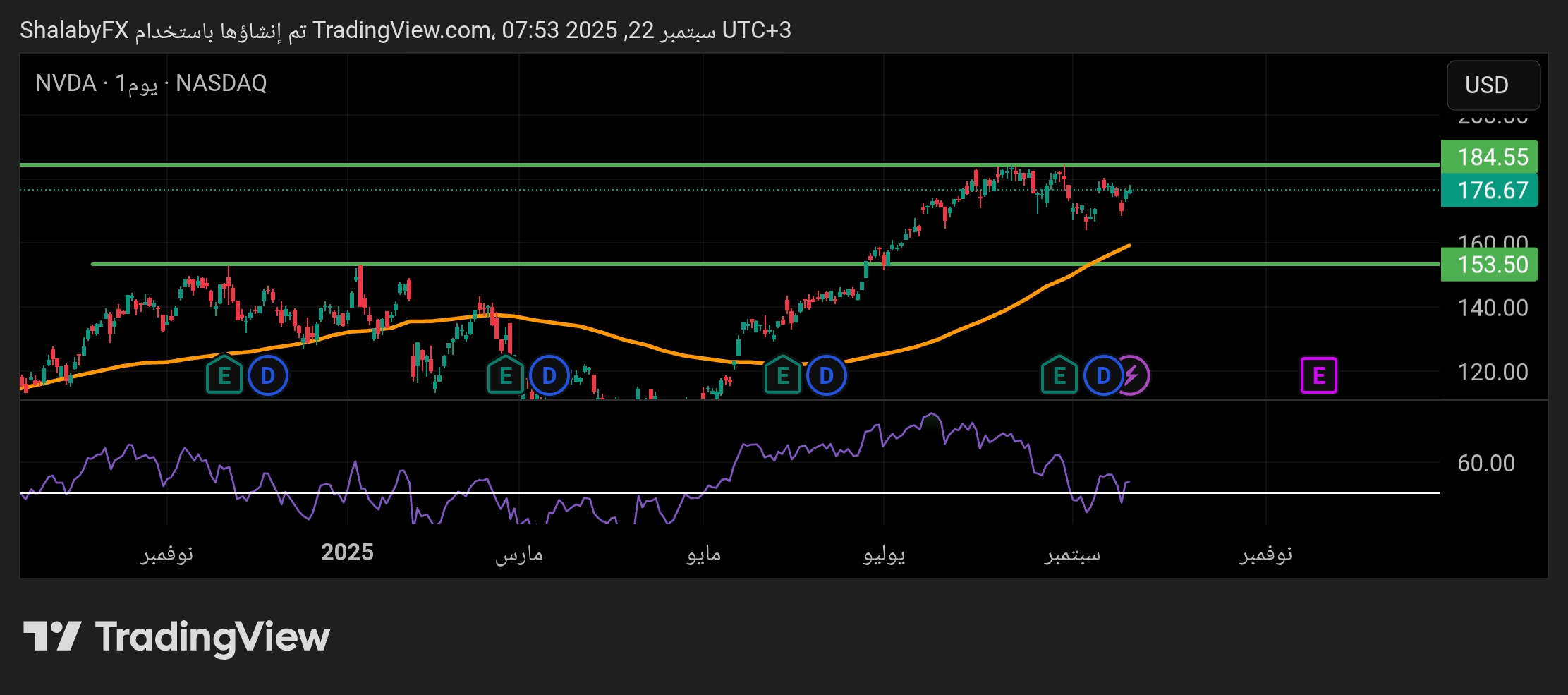Select the D marker between مايو and يوليو
This screenshot has width=1568, height=695.
pyautogui.click(x=827, y=375)
